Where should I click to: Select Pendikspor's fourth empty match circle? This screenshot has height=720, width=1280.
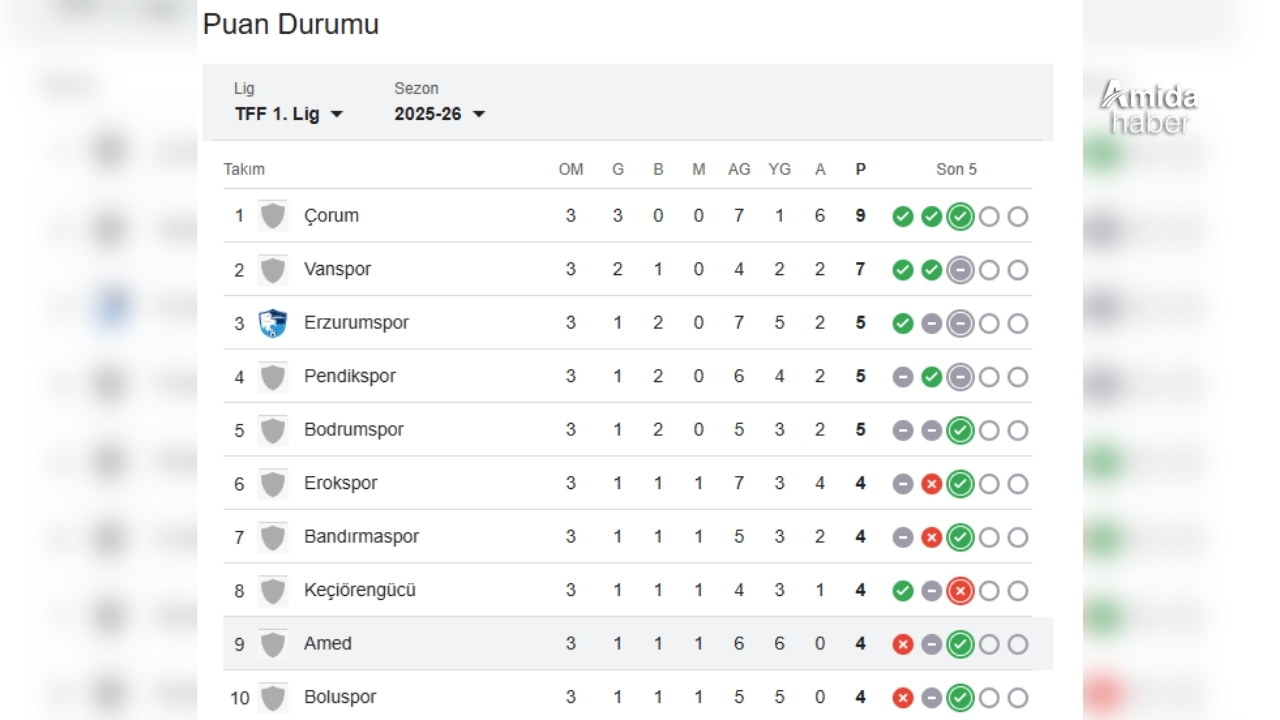click(989, 377)
